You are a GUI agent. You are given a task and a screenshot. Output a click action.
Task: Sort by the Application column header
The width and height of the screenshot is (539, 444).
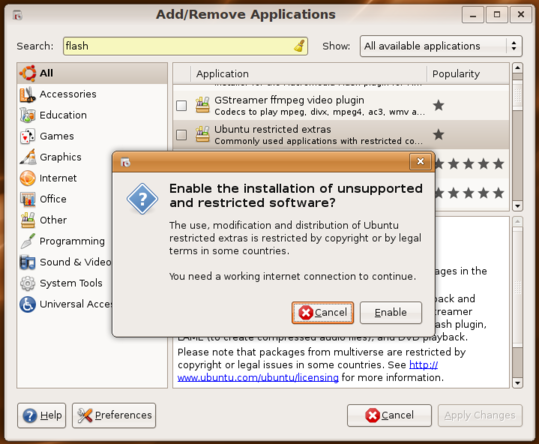(308, 74)
